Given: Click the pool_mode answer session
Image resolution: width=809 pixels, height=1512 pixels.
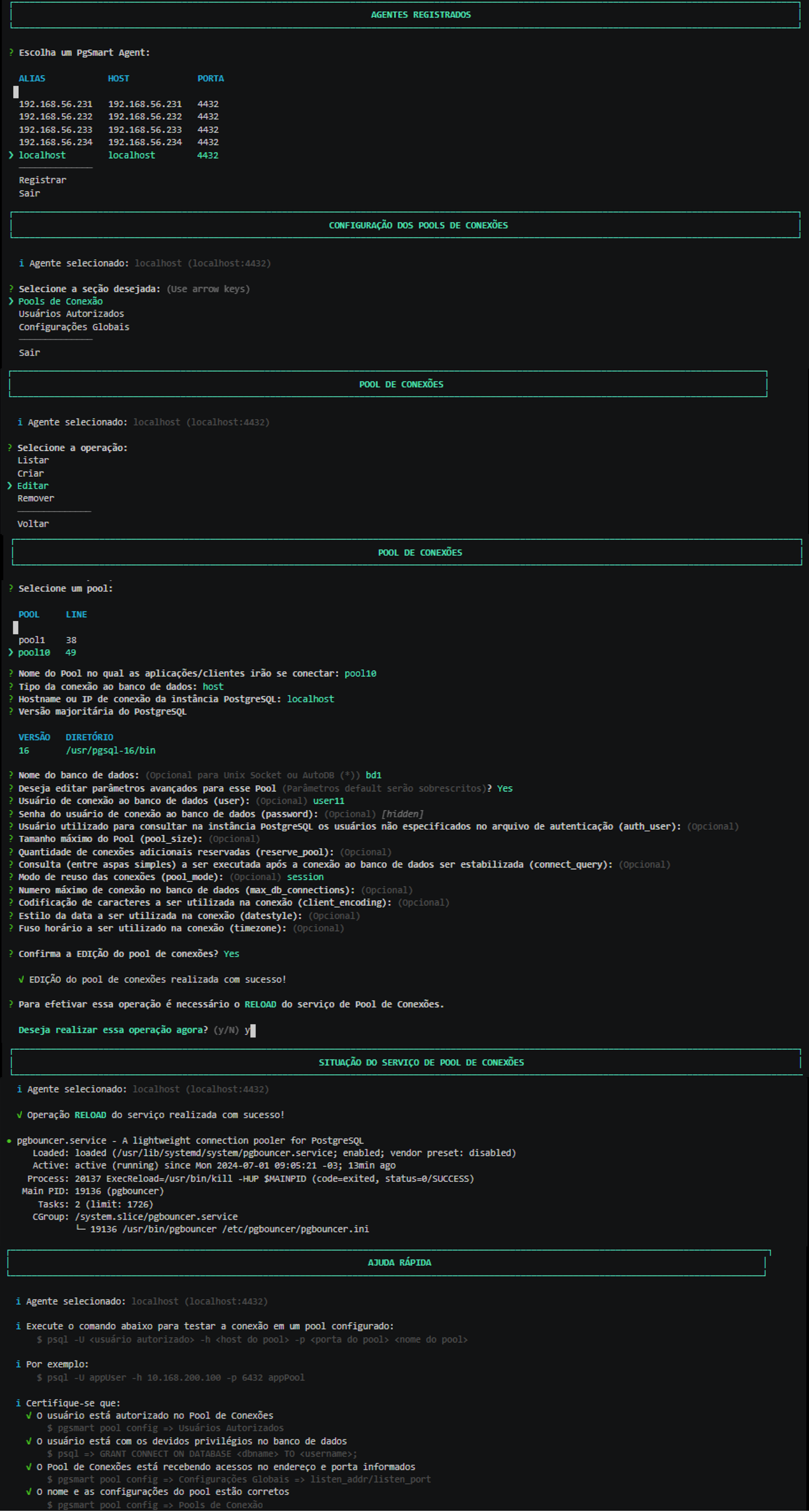Looking at the screenshot, I should click(x=305, y=877).
